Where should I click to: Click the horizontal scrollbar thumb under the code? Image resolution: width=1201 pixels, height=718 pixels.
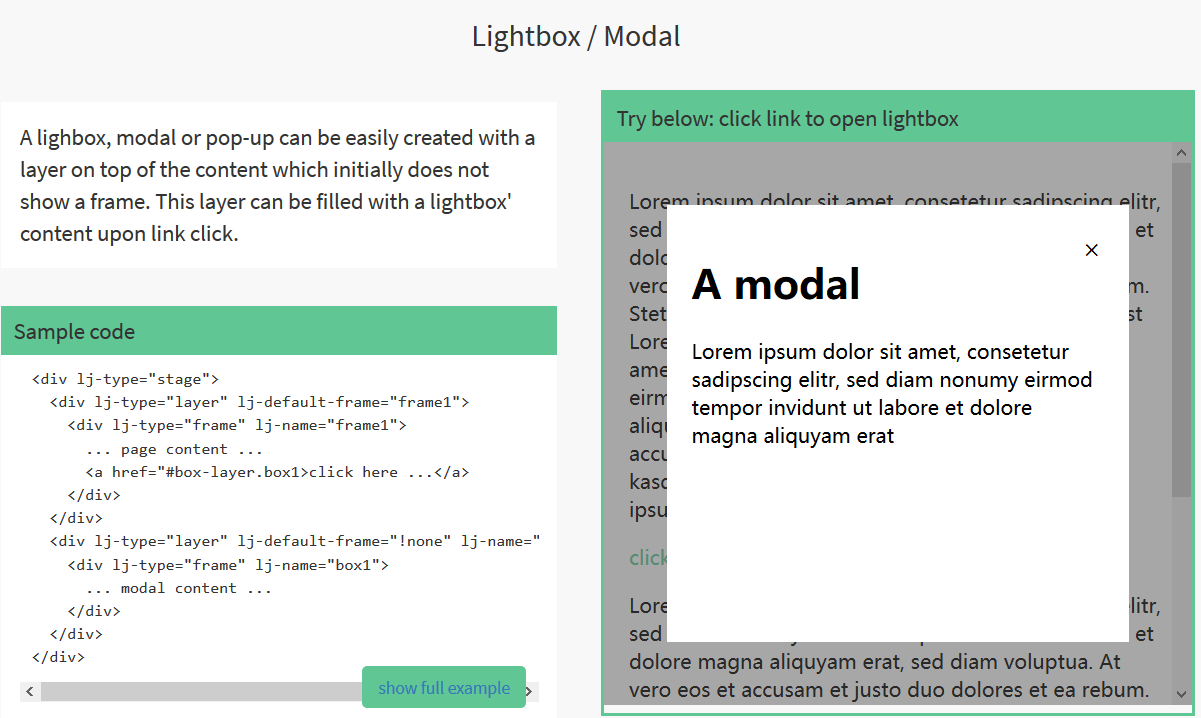coord(201,691)
